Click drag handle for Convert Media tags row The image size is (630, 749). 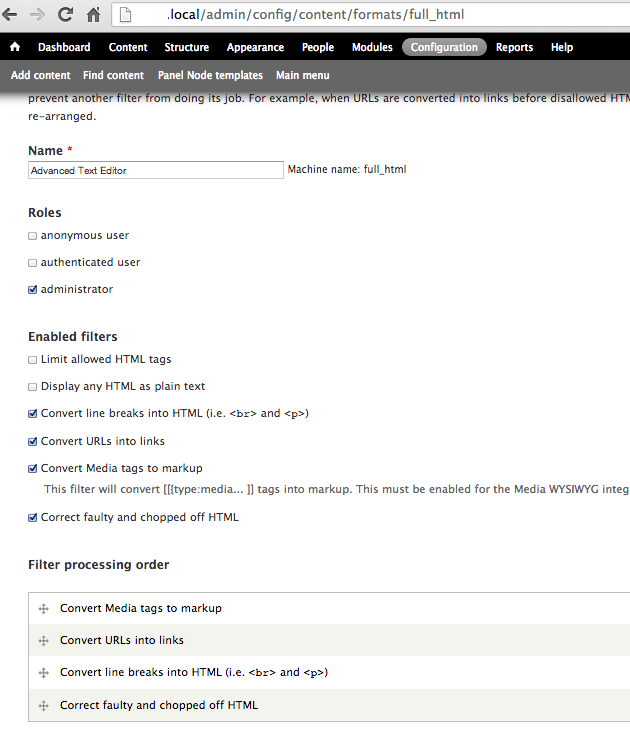(x=44, y=608)
